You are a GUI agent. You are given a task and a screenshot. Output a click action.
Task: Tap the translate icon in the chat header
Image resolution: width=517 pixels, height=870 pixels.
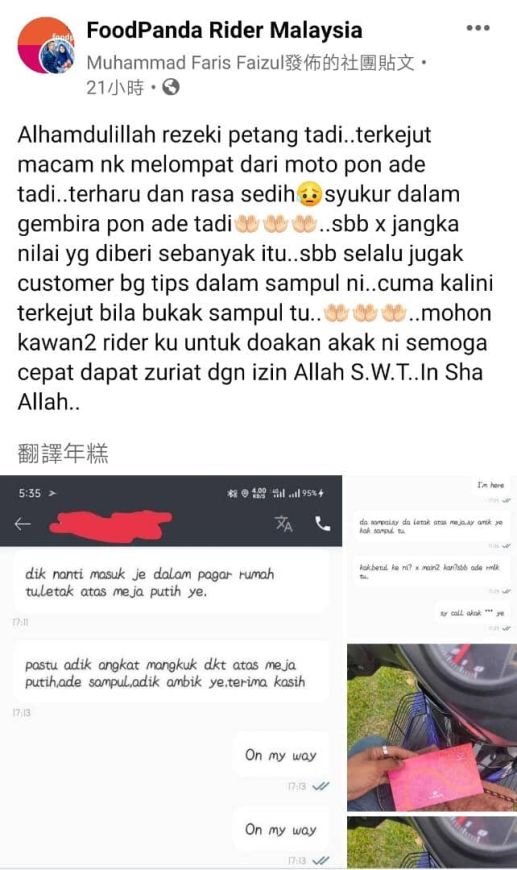point(283,523)
